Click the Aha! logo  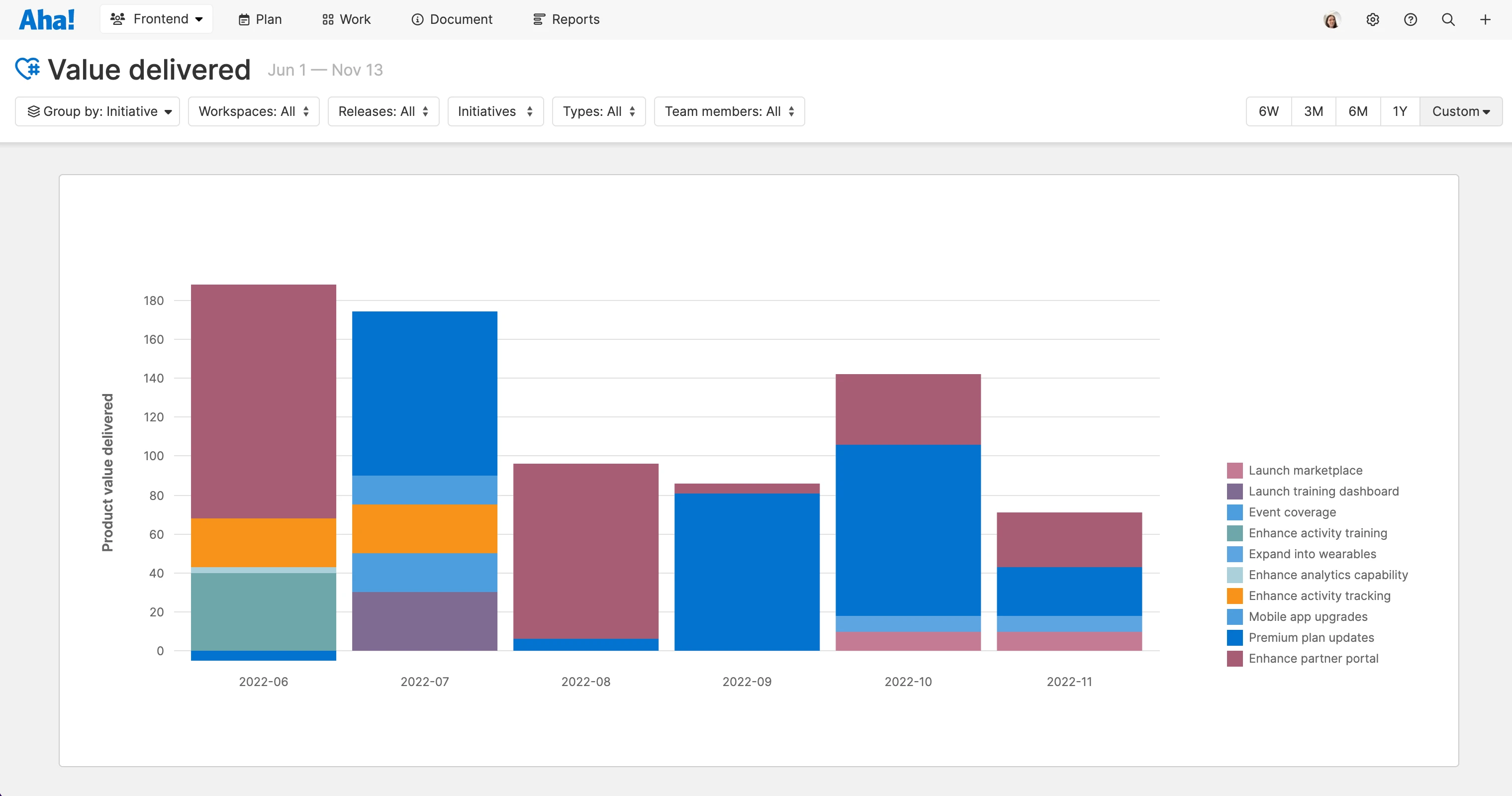(x=47, y=18)
